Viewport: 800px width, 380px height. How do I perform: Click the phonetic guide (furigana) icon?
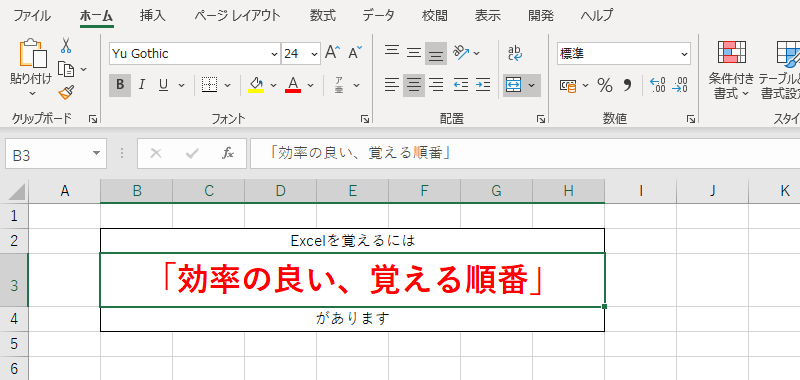339,85
